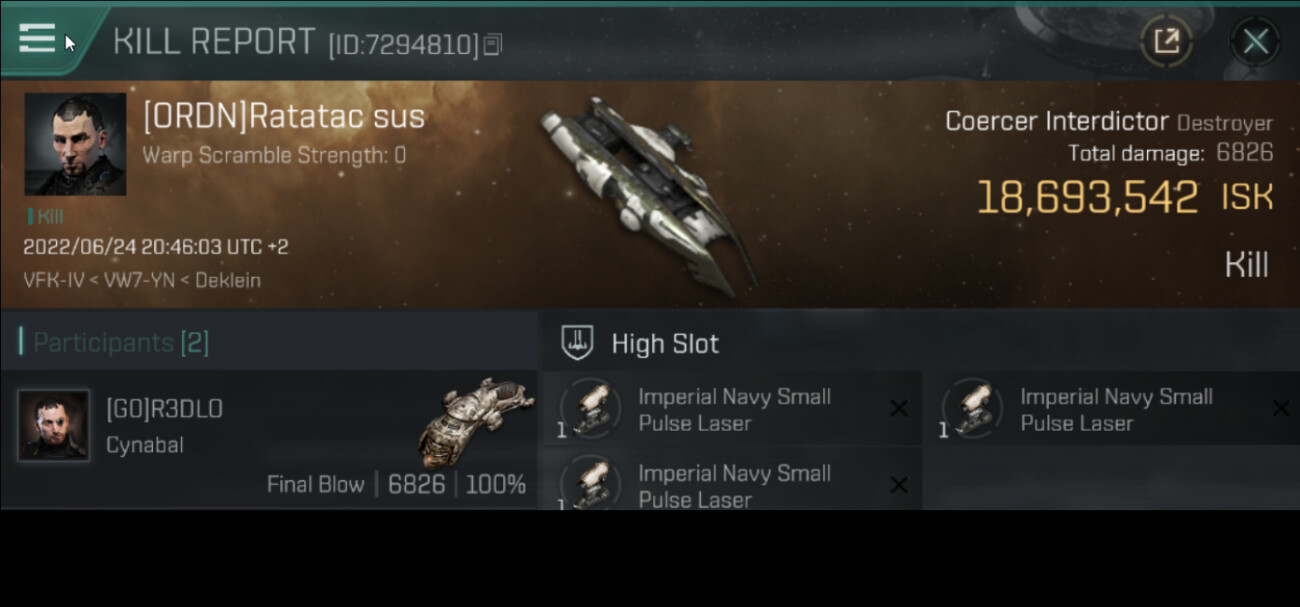Open the [GO]R3DLO participant name

(x=165, y=409)
